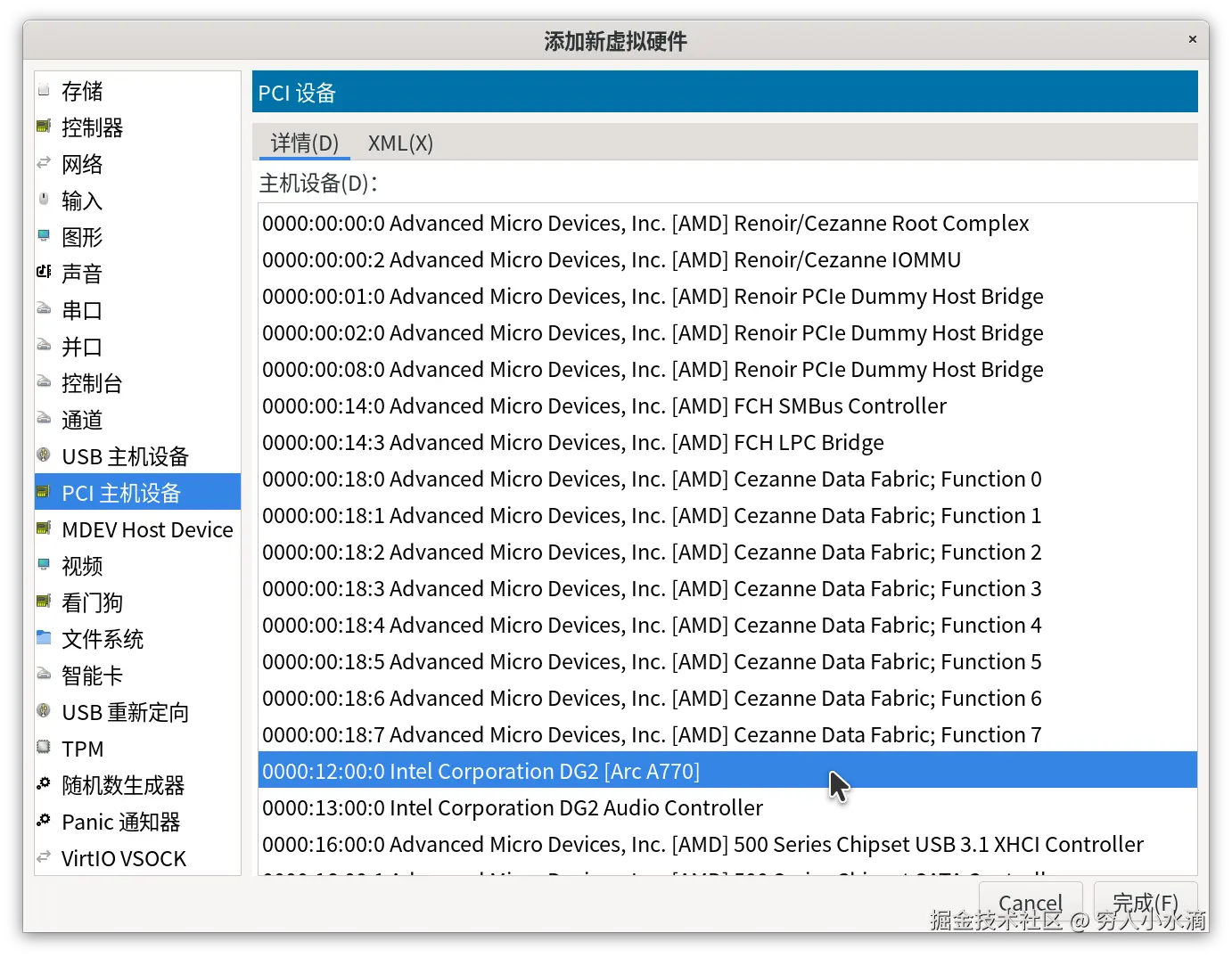Close the 添加新虚拟硬件 dialog

coord(1193,40)
